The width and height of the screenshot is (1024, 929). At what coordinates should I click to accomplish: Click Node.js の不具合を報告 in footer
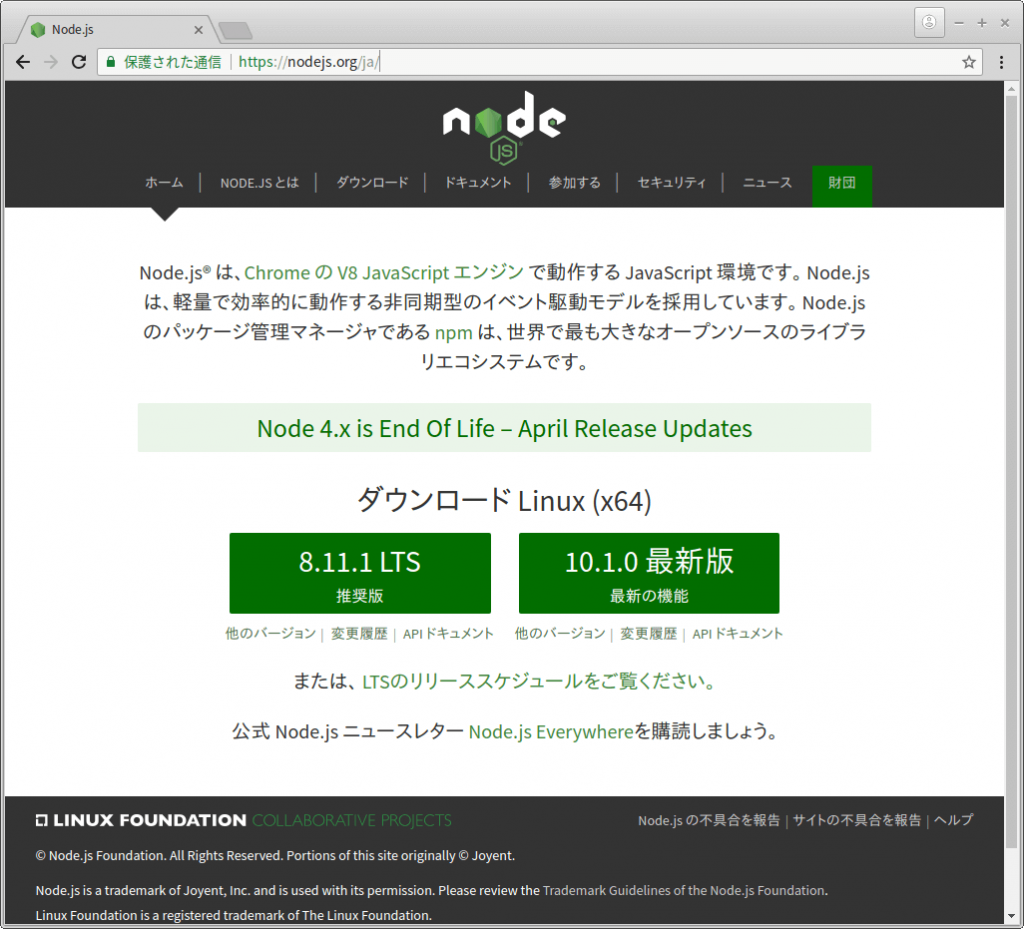(x=709, y=820)
